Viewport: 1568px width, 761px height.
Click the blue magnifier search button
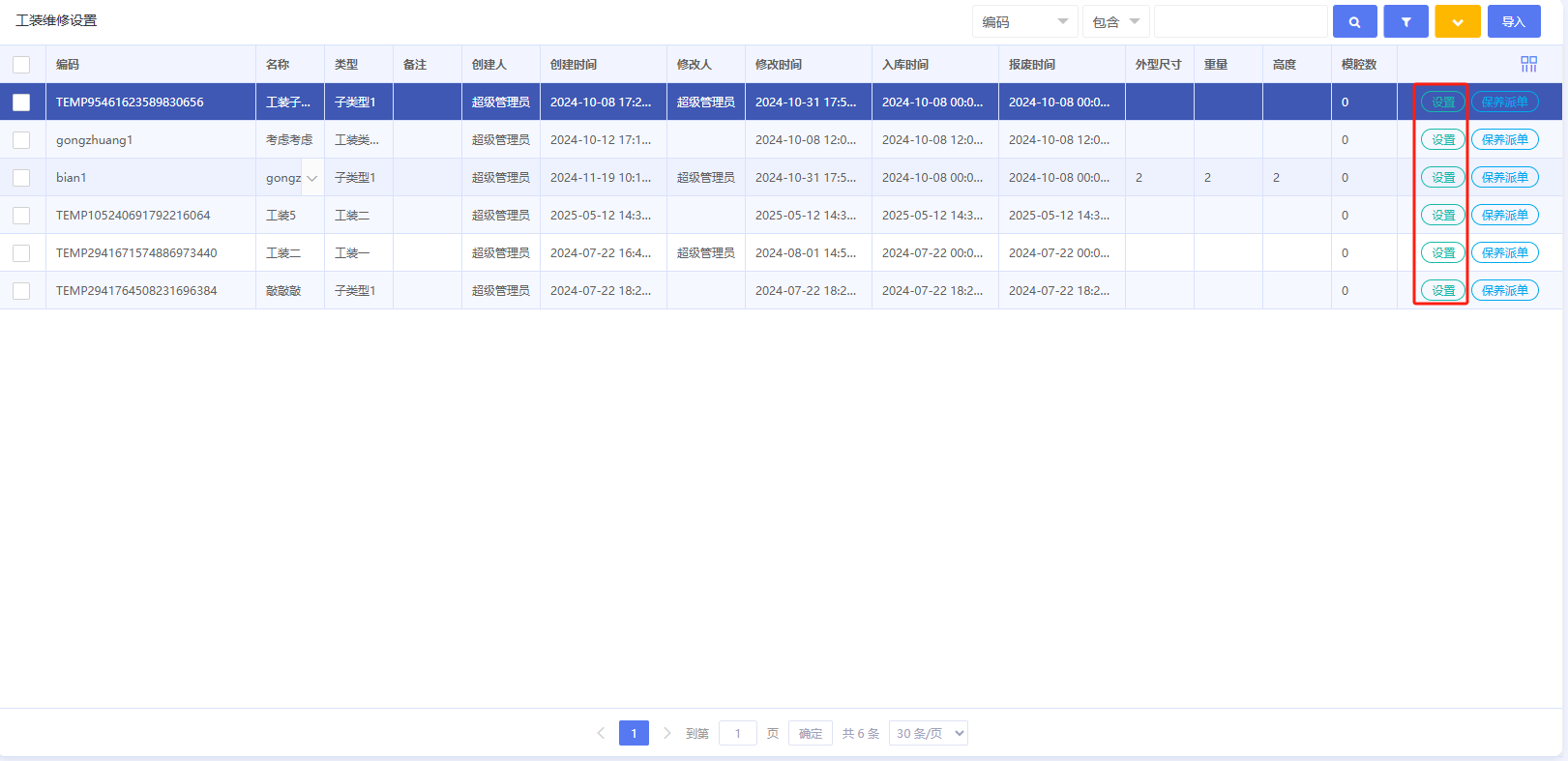(x=1355, y=21)
